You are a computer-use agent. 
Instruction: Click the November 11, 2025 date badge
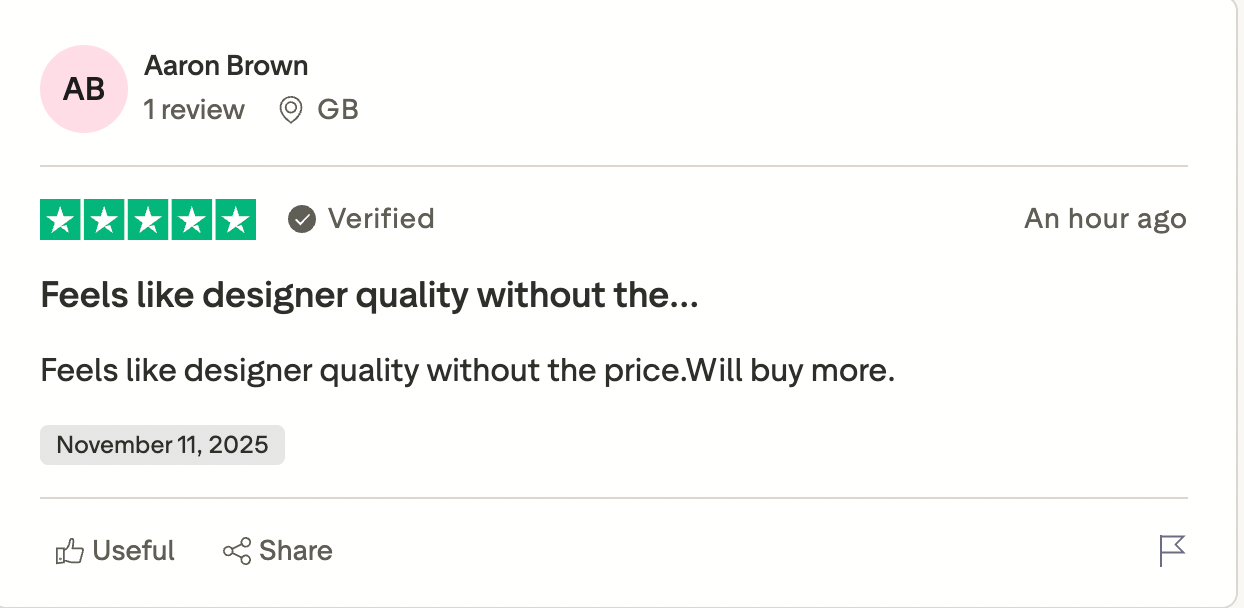[x=162, y=445]
